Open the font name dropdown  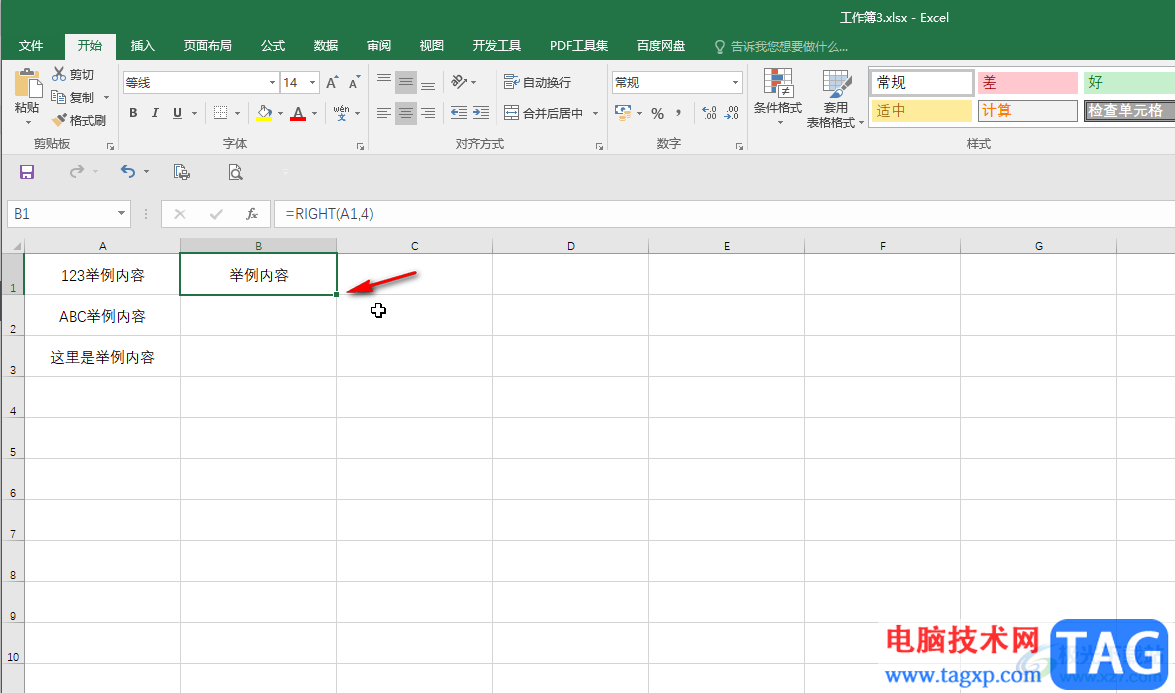pos(272,82)
